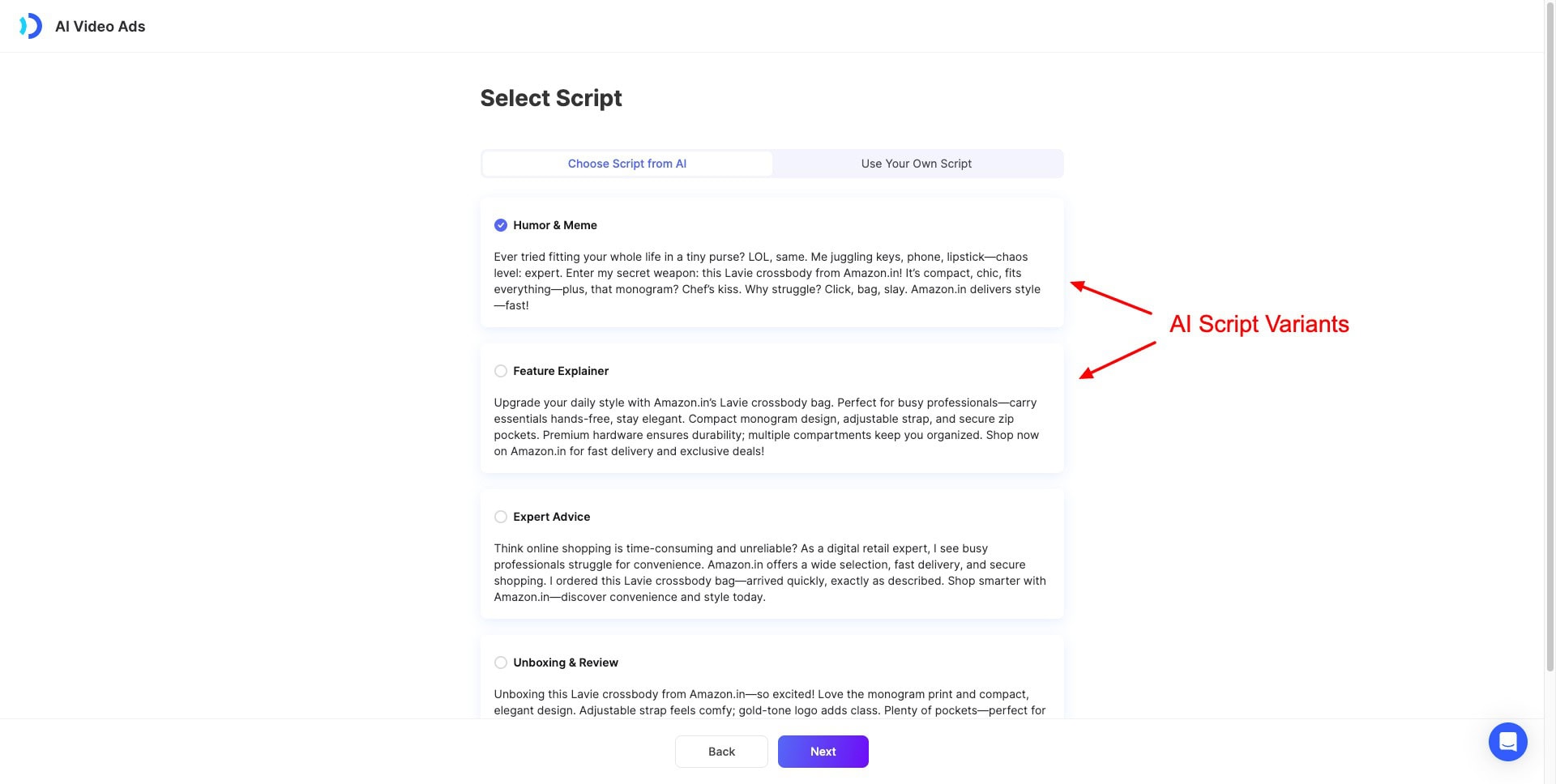Select the Expert Advice radio button
This screenshot has width=1556, height=784.
click(501, 517)
